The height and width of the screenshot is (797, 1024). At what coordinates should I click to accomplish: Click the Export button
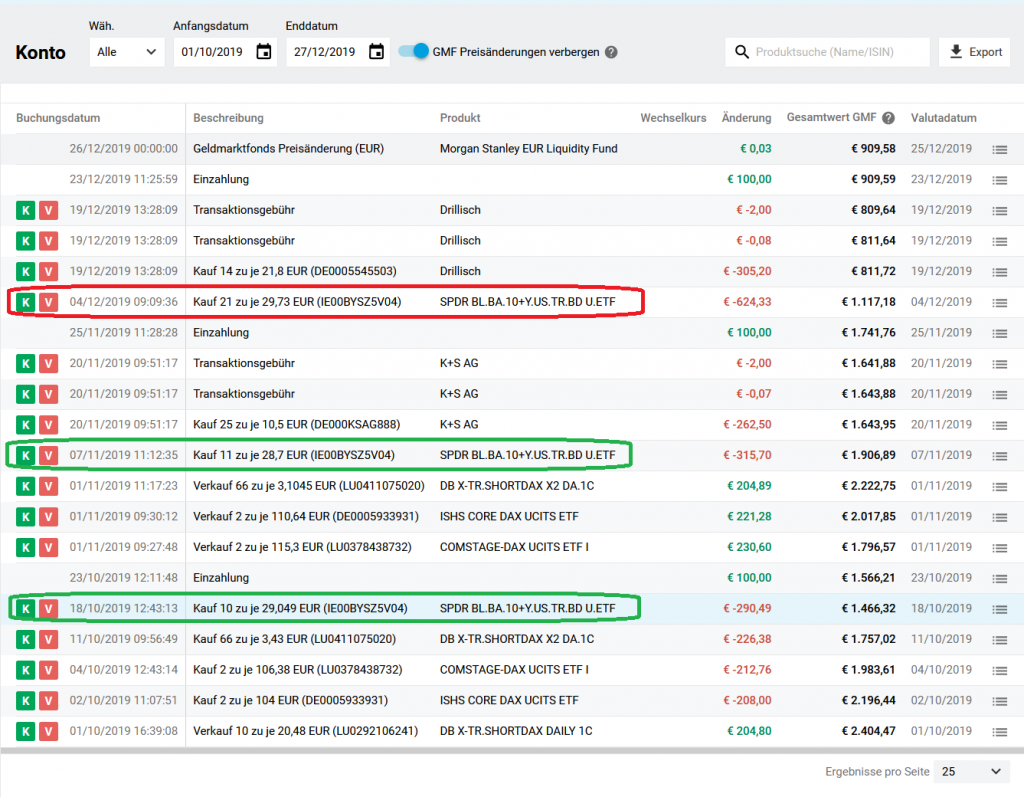pyautogui.click(x=974, y=52)
